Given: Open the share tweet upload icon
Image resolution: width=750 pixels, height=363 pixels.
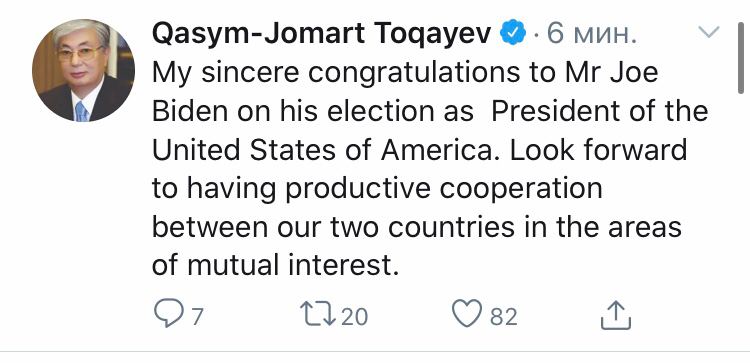Looking at the screenshot, I should coord(616,314).
